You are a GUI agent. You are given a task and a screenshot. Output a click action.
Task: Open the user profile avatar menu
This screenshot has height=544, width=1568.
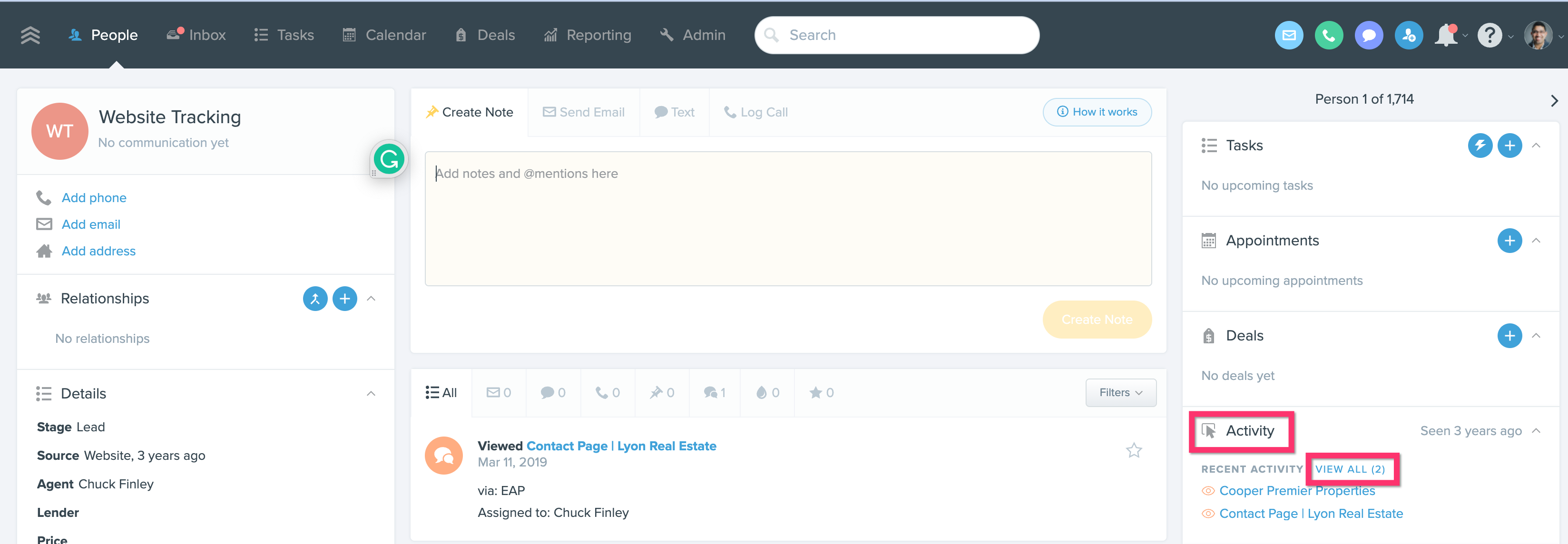pyautogui.click(x=1538, y=35)
